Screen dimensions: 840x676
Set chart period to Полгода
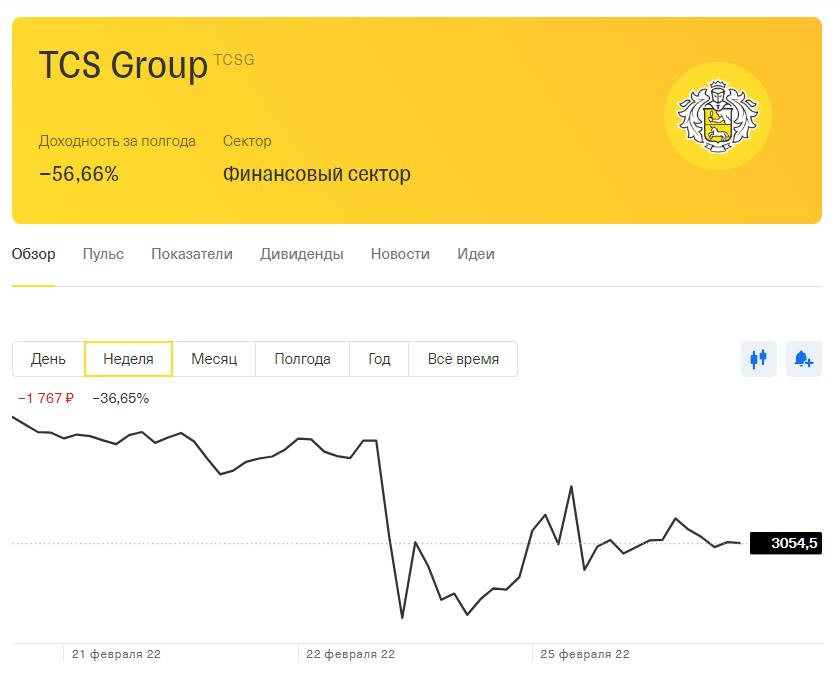pyautogui.click(x=303, y=359)
